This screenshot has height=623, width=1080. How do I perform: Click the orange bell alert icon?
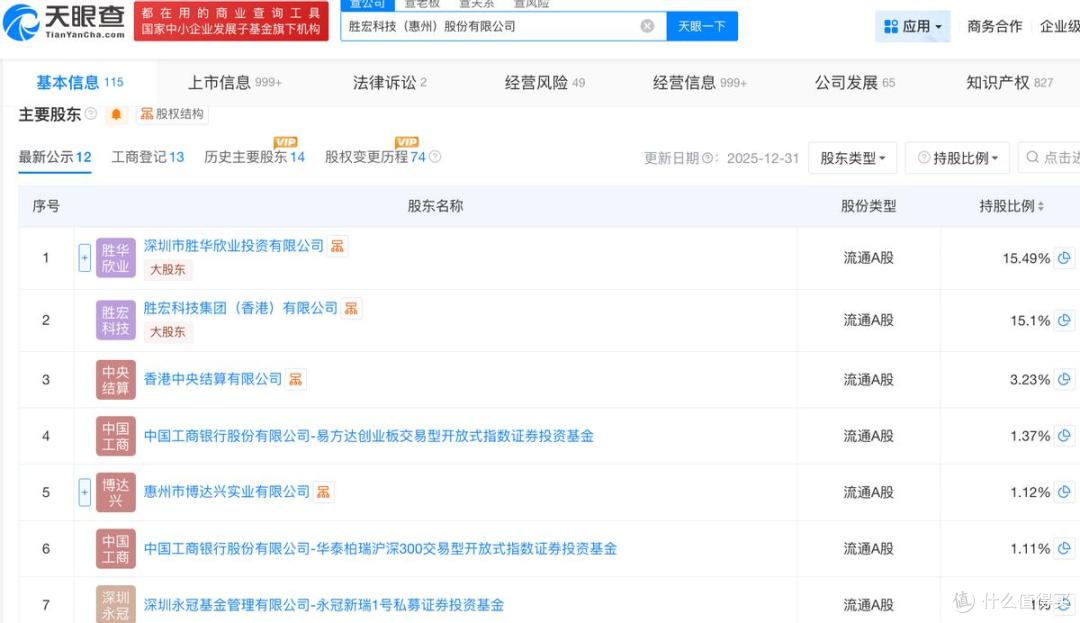click(x=116, y=114)
